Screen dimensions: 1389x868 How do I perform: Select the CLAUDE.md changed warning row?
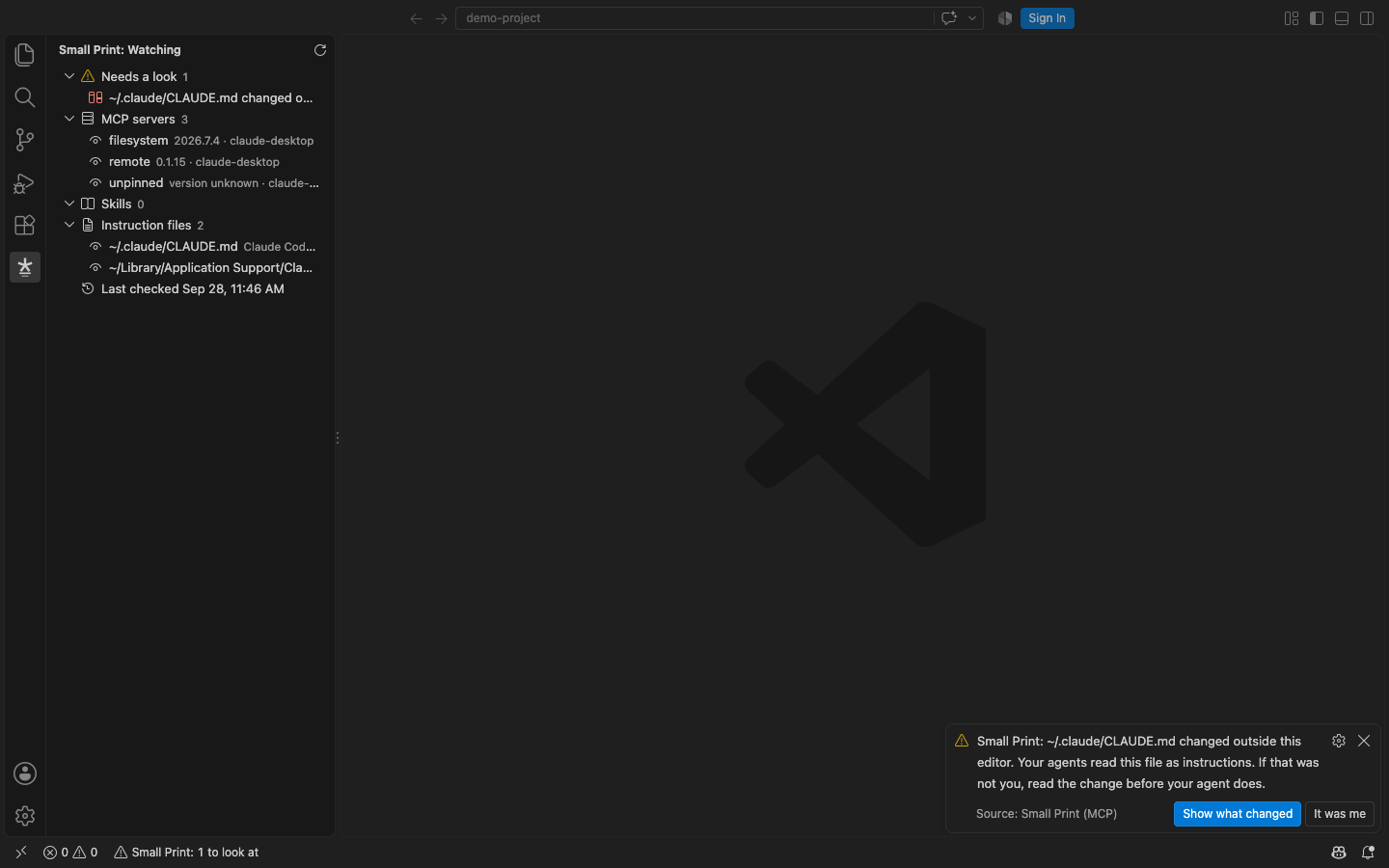point(191,97)
